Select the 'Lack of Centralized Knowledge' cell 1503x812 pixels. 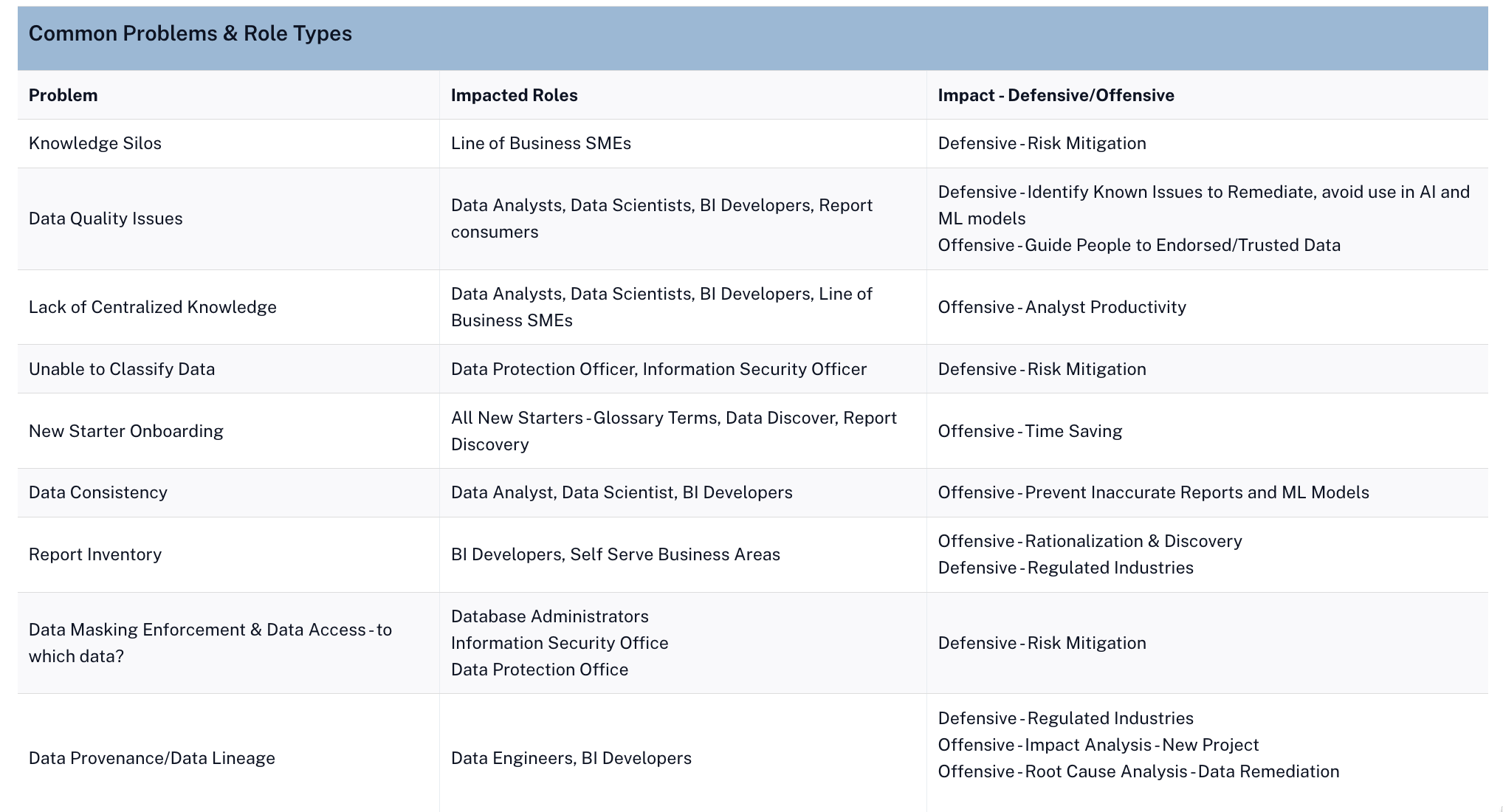[152, 307]
